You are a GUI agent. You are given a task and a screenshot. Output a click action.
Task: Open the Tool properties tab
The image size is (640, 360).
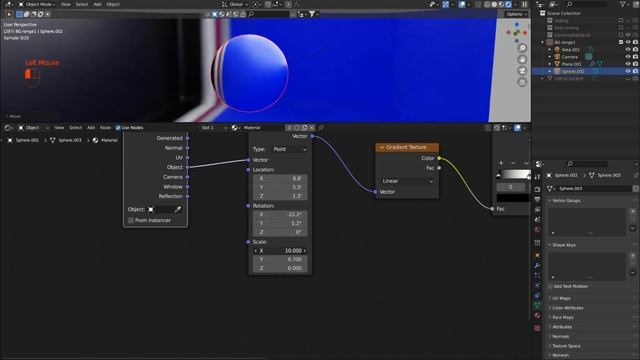point(538,177)
